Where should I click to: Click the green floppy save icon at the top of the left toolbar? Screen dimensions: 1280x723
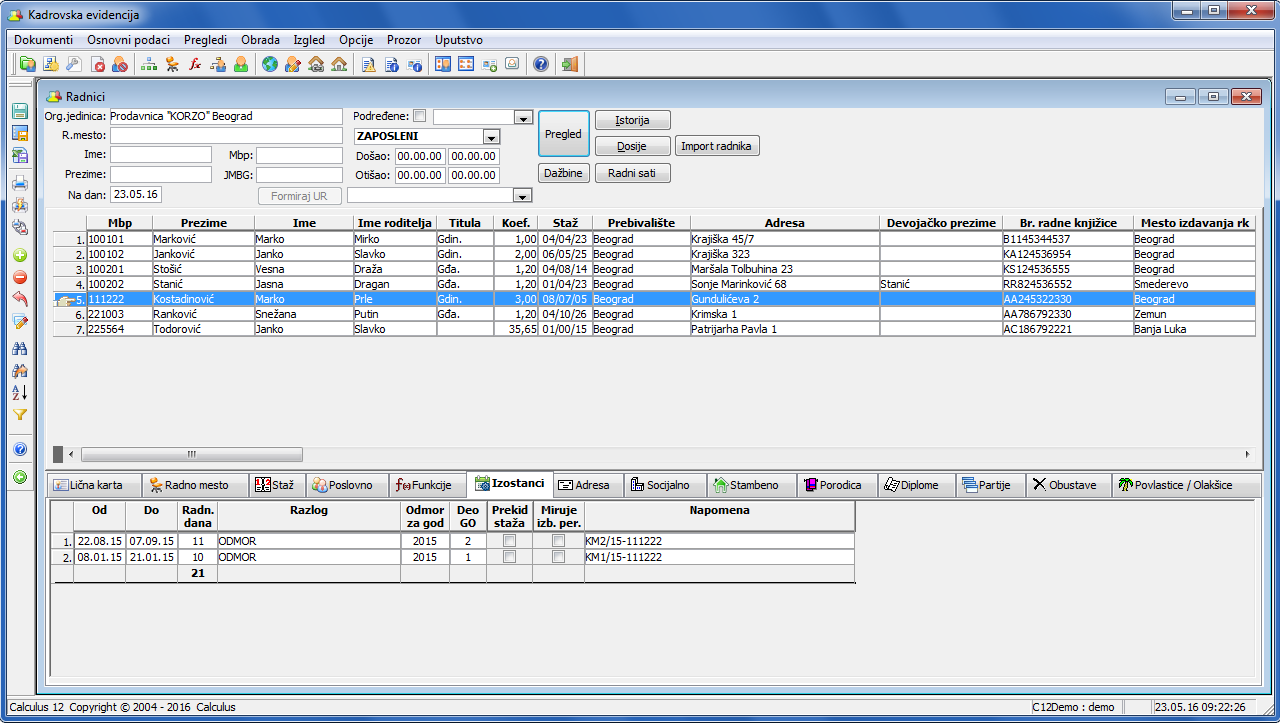coord(20,111)
